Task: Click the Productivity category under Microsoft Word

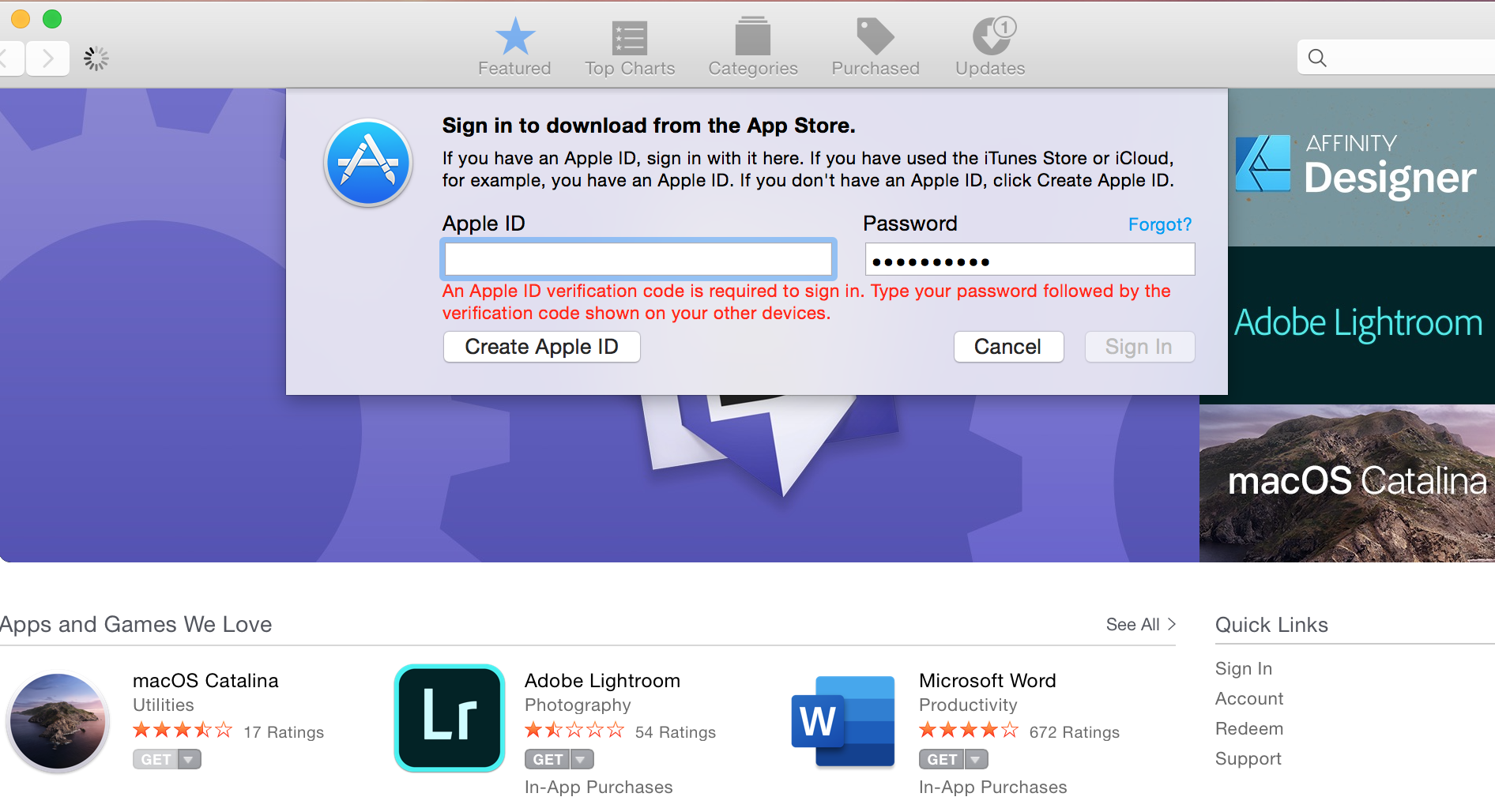Action: [968, 705]
